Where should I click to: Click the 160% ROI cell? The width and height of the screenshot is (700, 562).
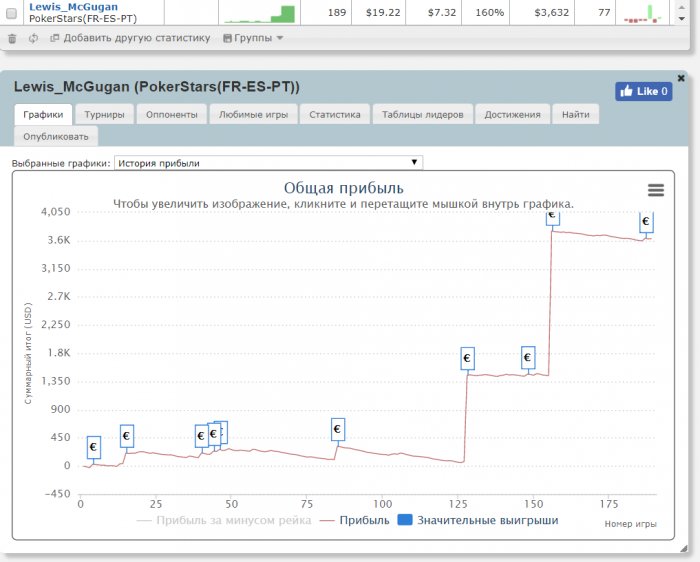(485, 12)
